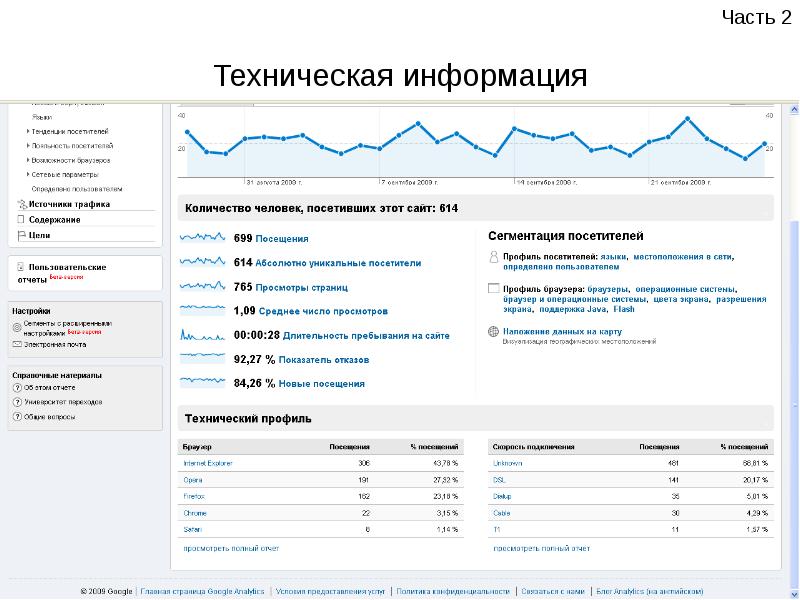
Task: Click the Содержание page icon in sidebar
Action: click(19, 219)
